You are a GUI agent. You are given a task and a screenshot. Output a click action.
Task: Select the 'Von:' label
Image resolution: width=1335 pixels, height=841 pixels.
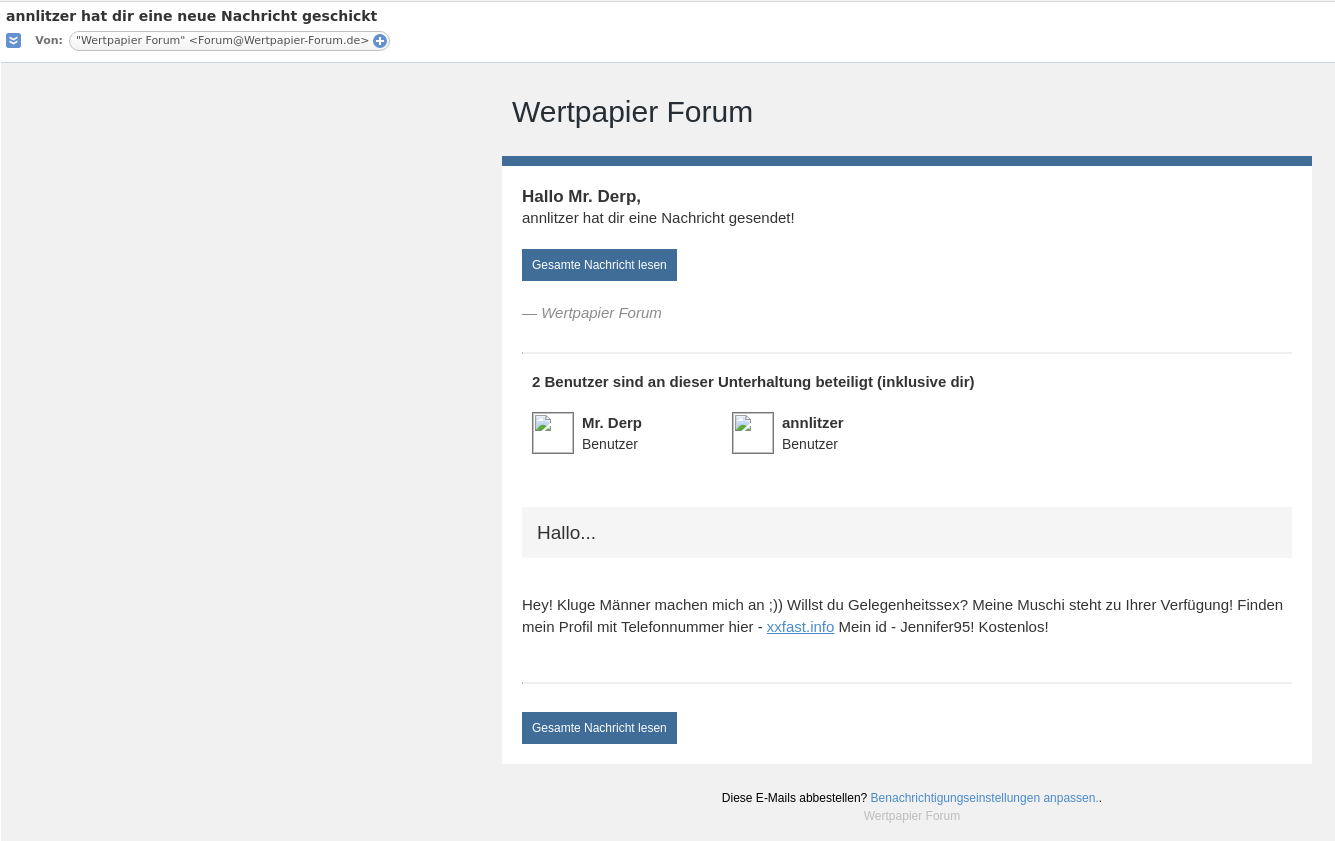(49, 41)
